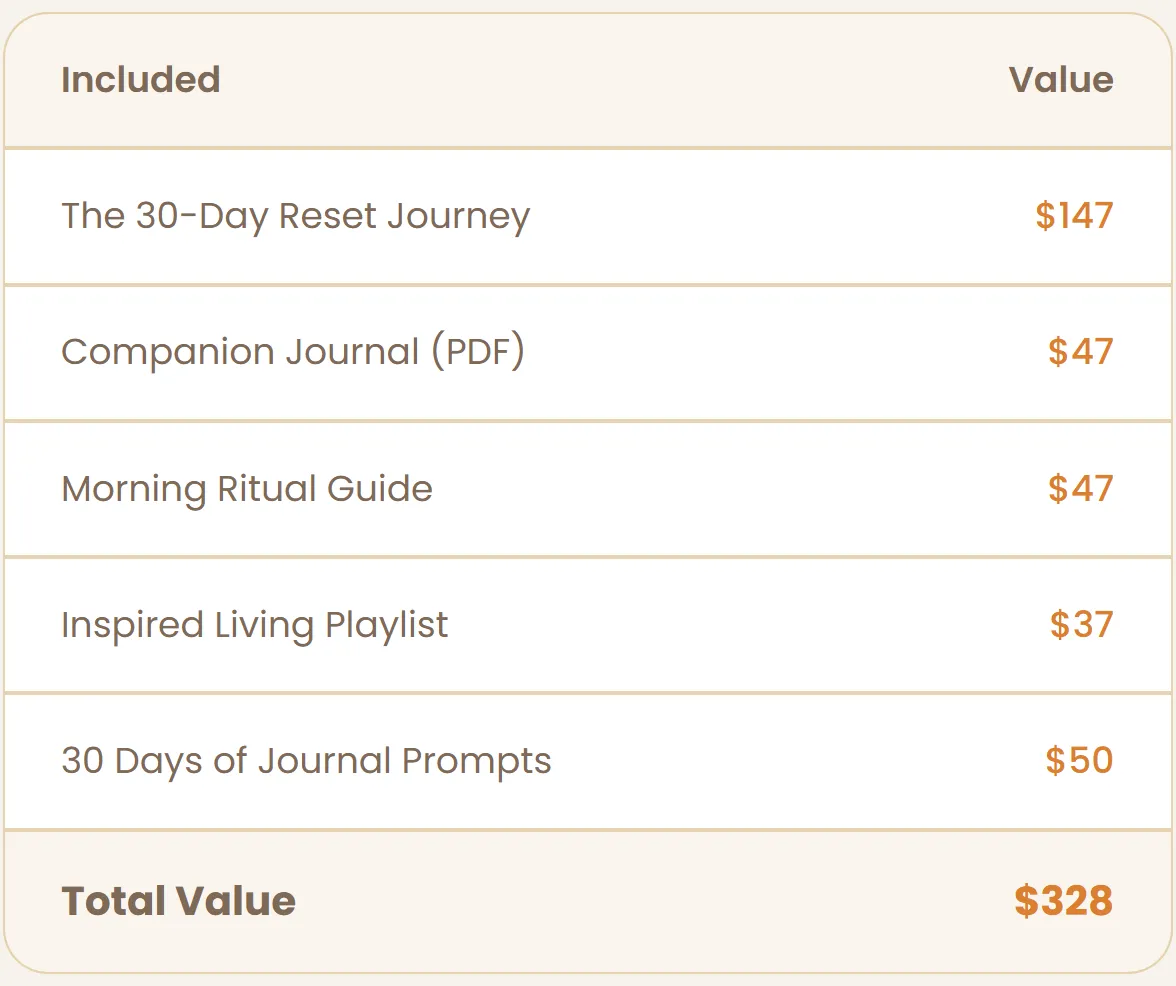Image resolution: width=1176 pixels, height=986 pixels.
Task: Click the "(PDF)" text in Companion Journal
Action: [x=478, y=352]
